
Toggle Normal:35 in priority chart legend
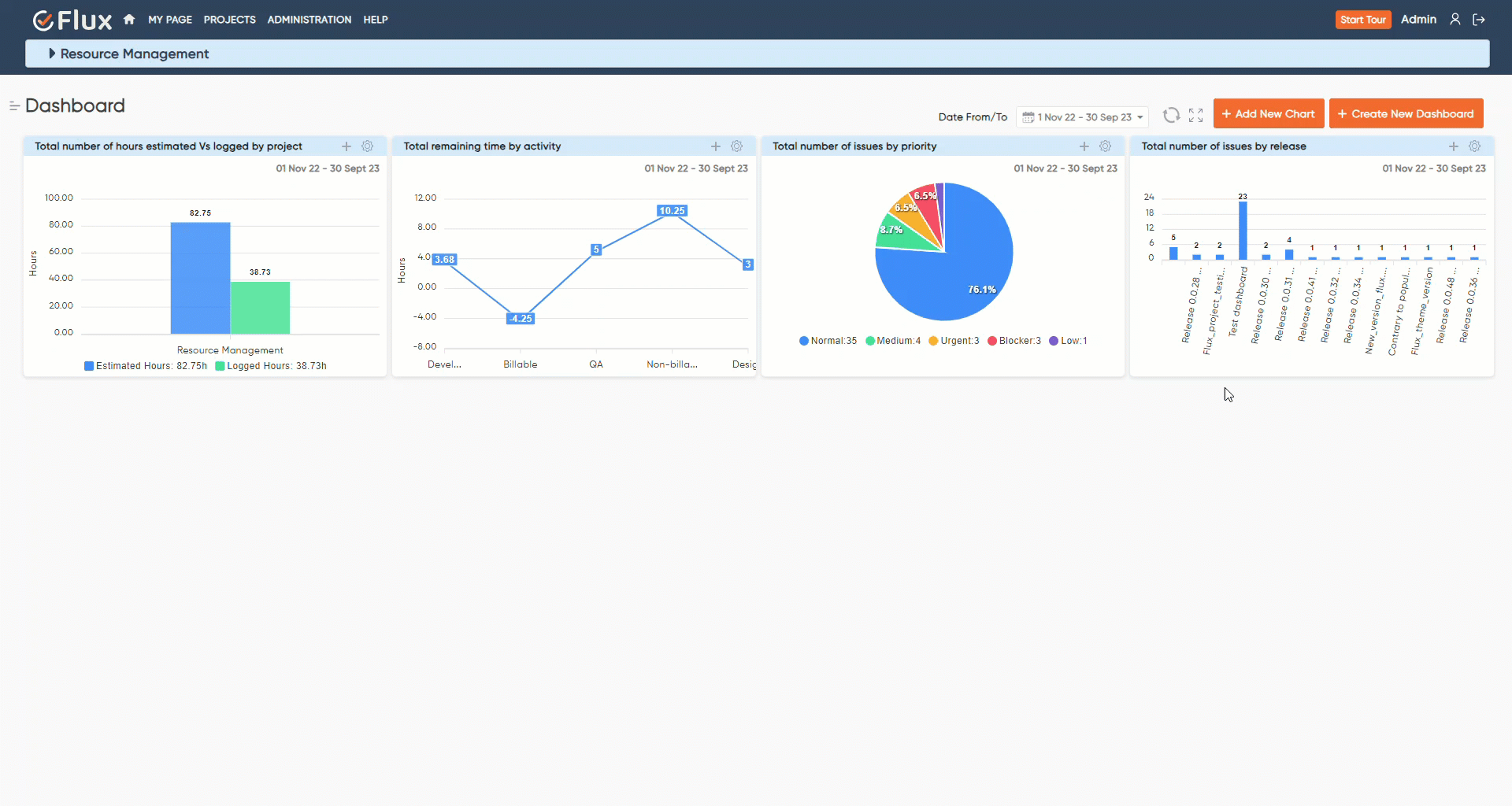[827, 341]
